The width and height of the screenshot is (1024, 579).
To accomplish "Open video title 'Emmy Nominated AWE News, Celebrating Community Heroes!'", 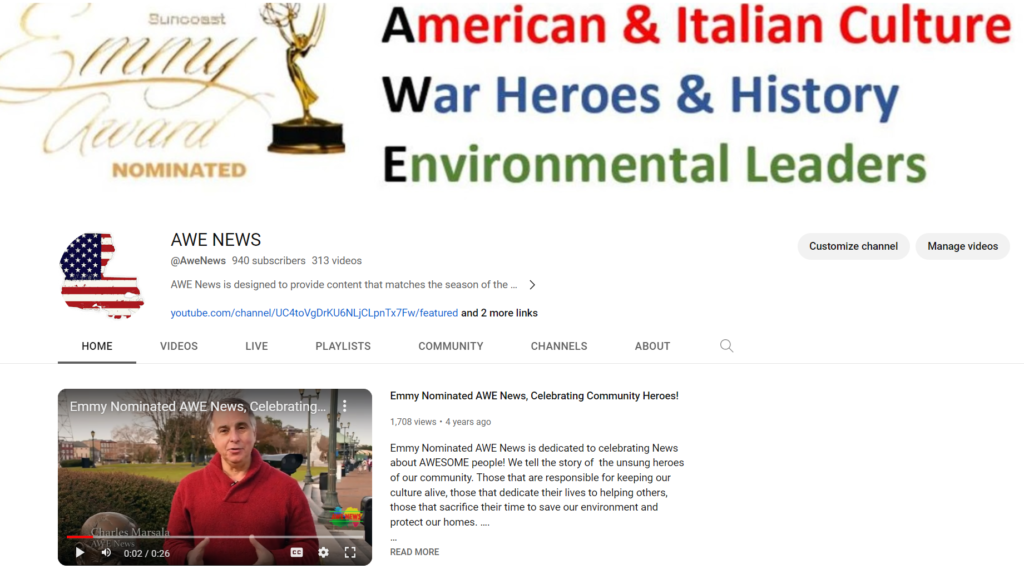I will click(x=534, y=396).
